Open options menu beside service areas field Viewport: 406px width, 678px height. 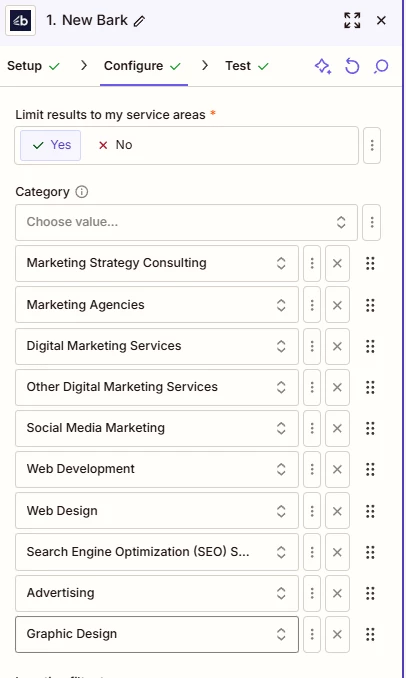372,145
